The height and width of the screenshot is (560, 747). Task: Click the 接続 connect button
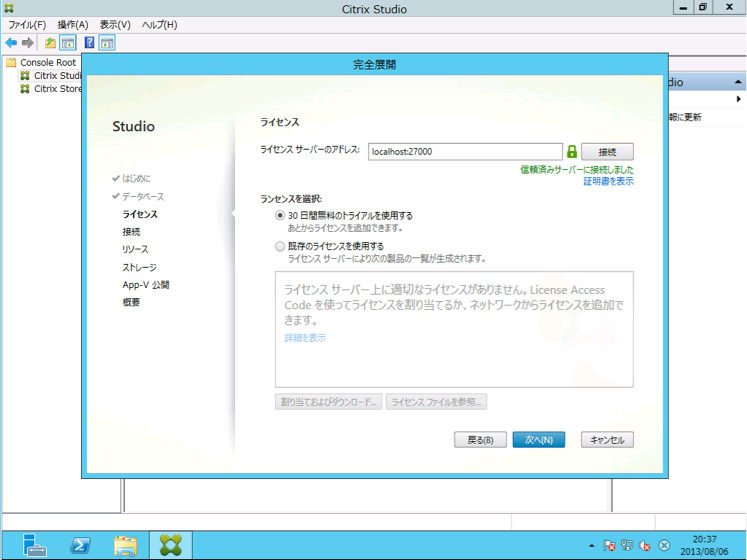pos(607,152)
